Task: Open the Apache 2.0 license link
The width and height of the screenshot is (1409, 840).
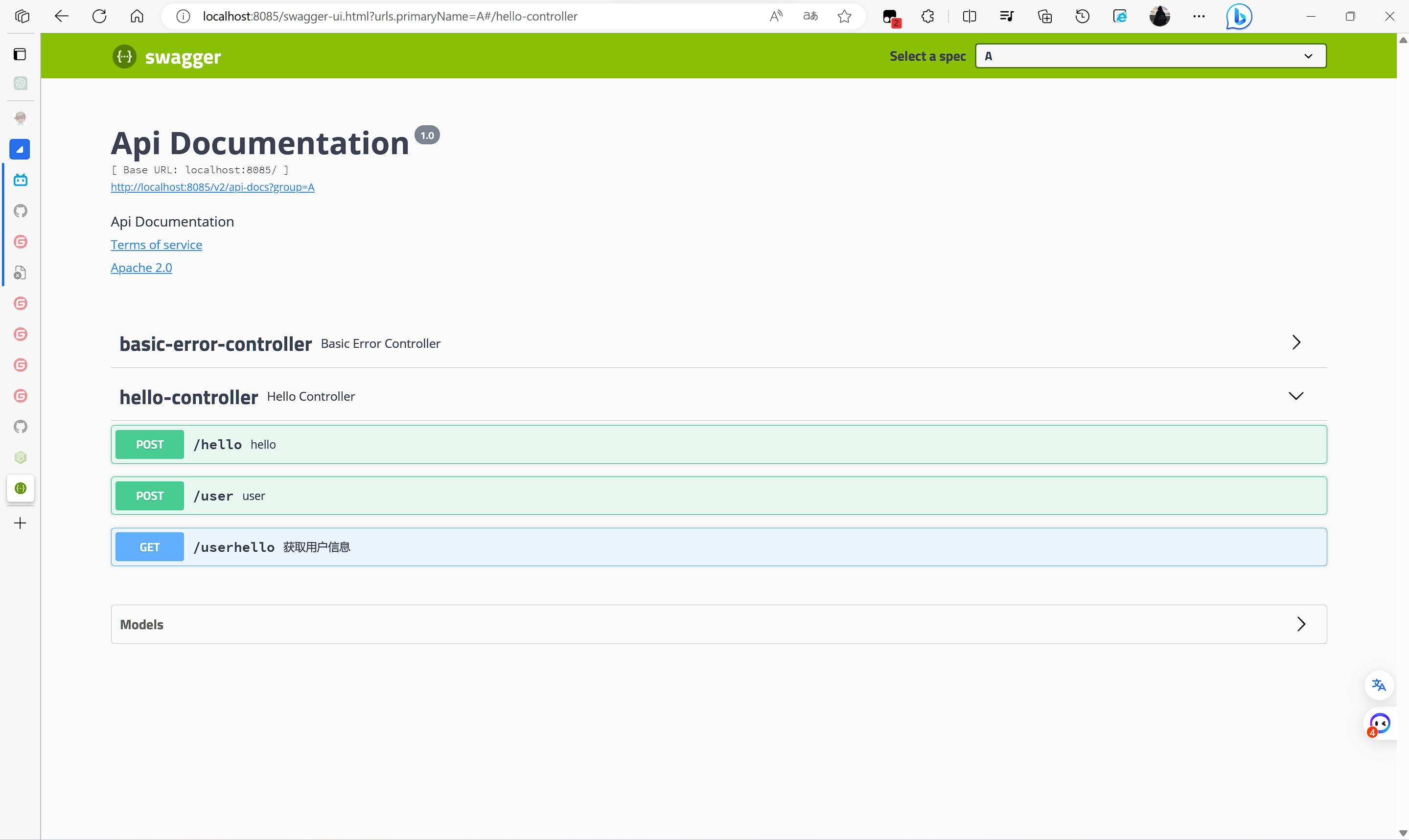Action: click(141, 268)
